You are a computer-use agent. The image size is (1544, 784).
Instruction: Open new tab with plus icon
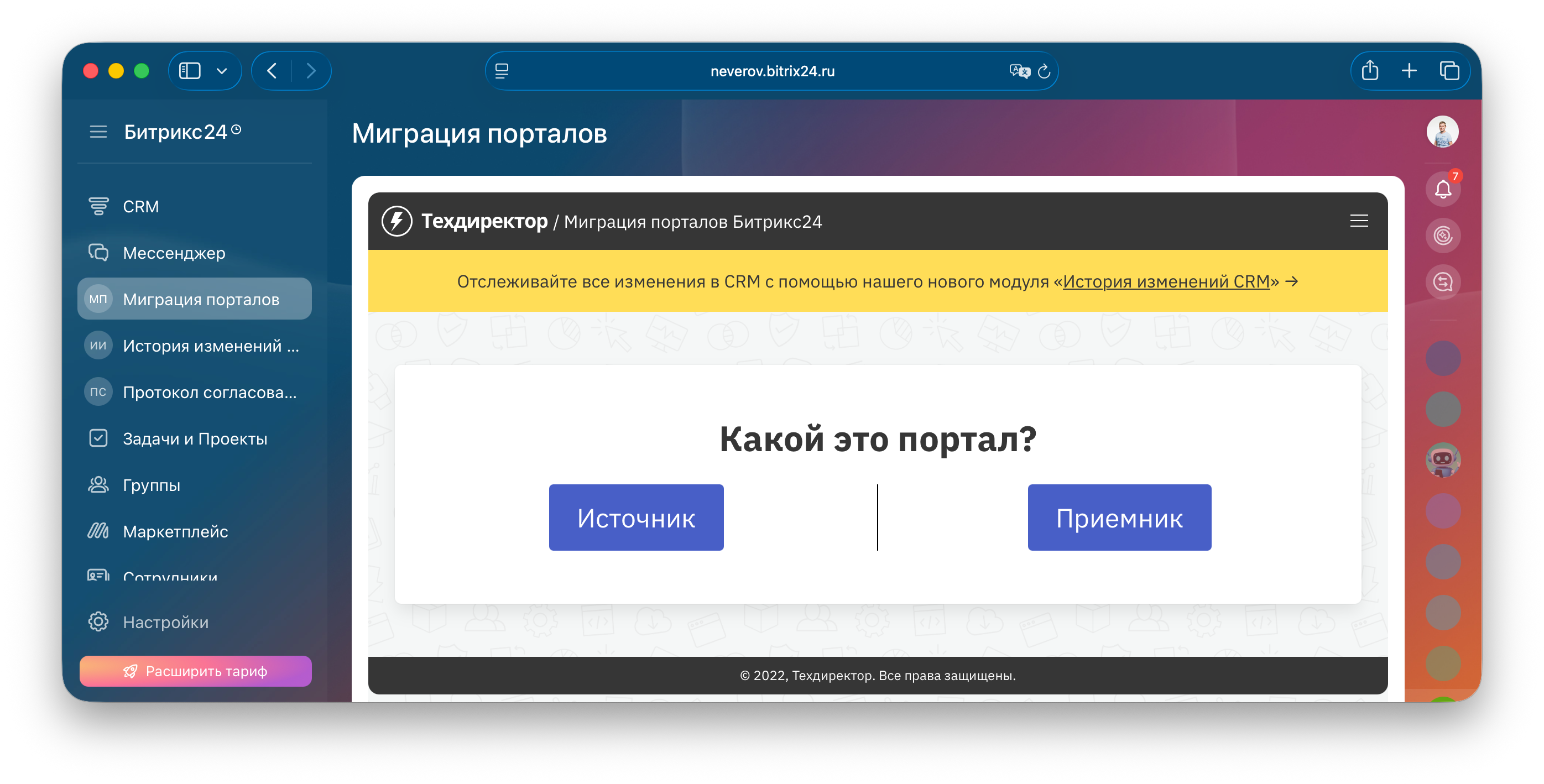click(1409, 71)
